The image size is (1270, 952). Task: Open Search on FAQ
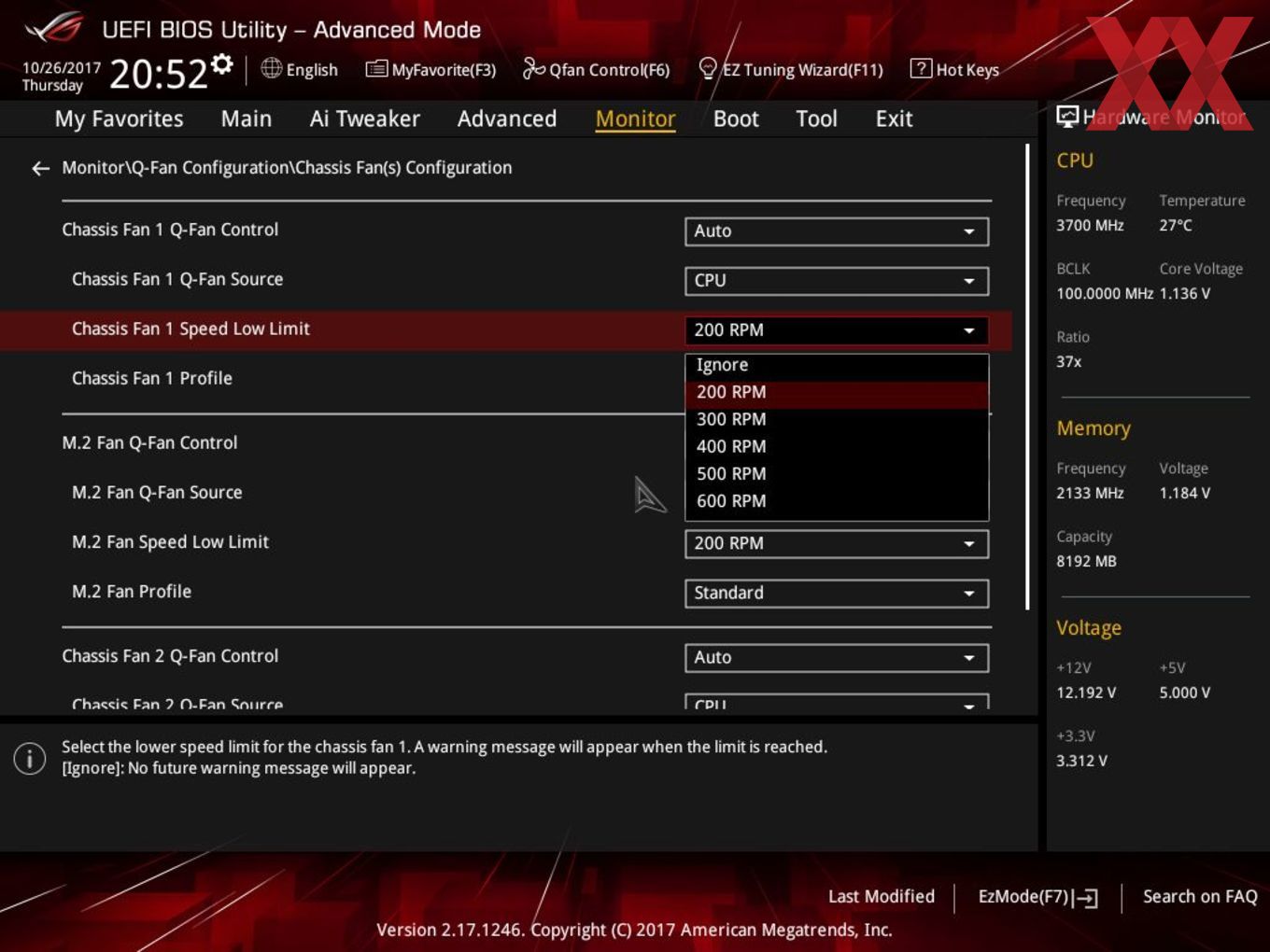coord(1200,896)
